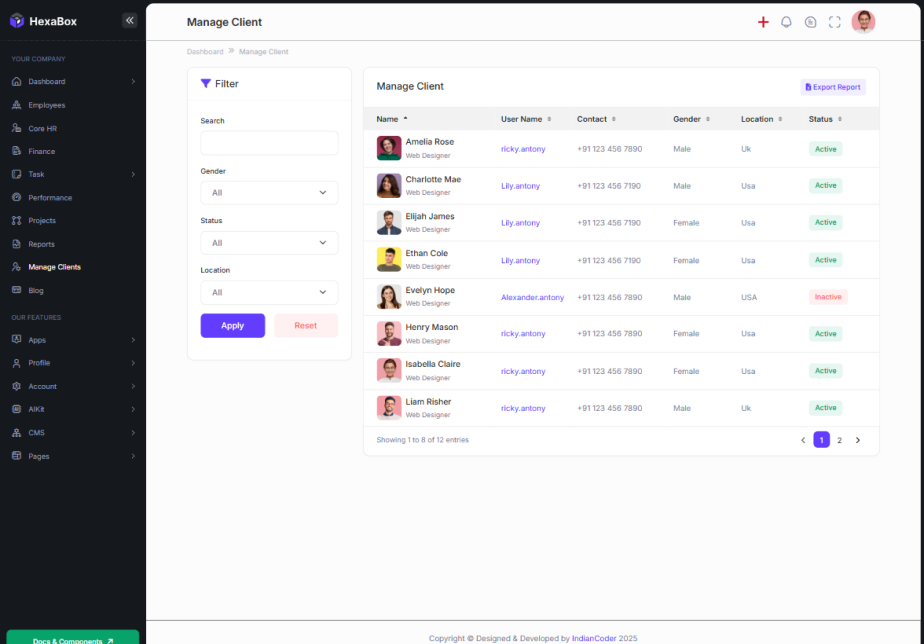Click the Export Report button
Screen dimensions: 924x644
coord(833,87)
